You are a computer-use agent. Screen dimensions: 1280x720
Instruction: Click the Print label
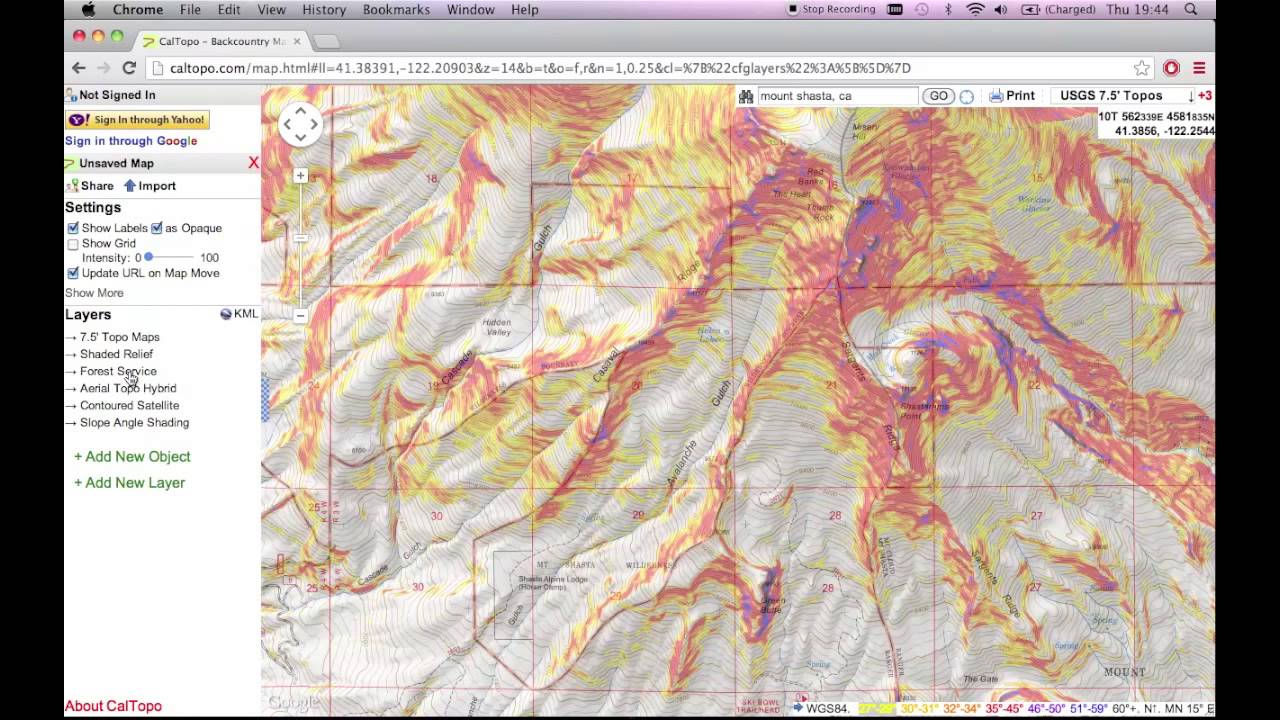click(1020, 96)
